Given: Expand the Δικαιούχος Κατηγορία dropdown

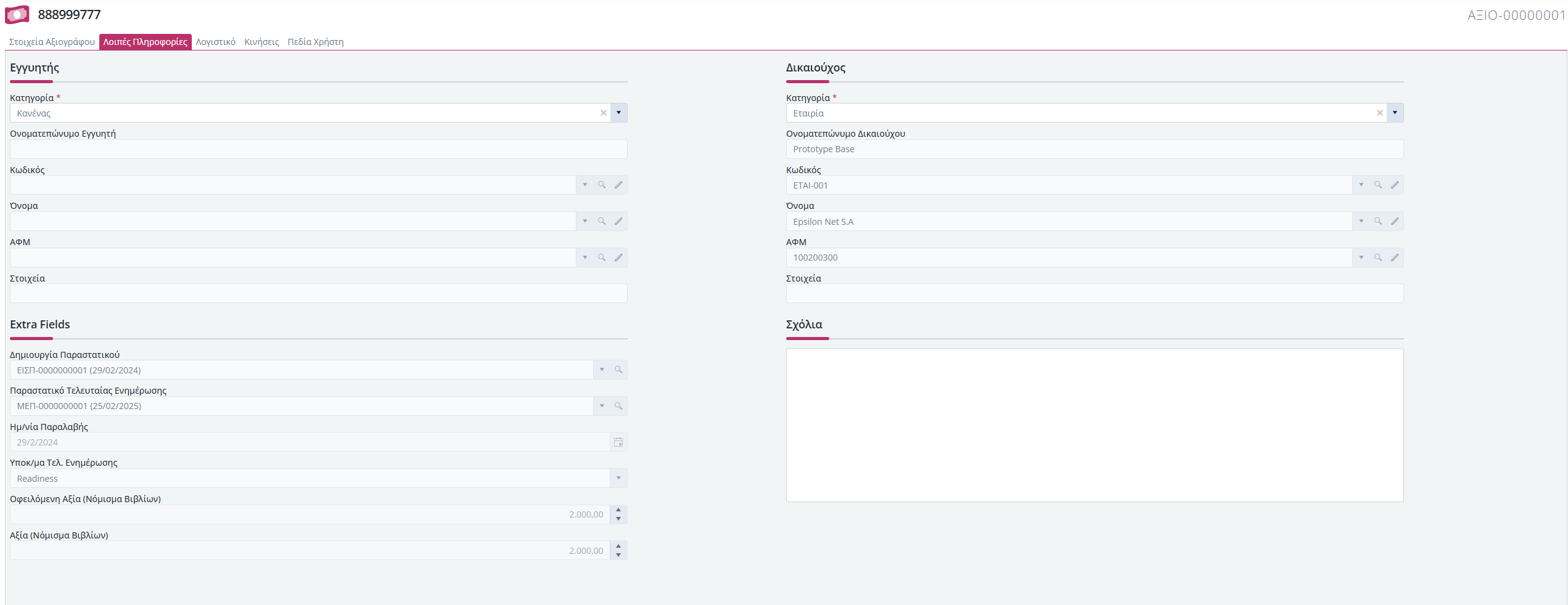Looking at the screenshot, I should click(x=1395, y=113).
